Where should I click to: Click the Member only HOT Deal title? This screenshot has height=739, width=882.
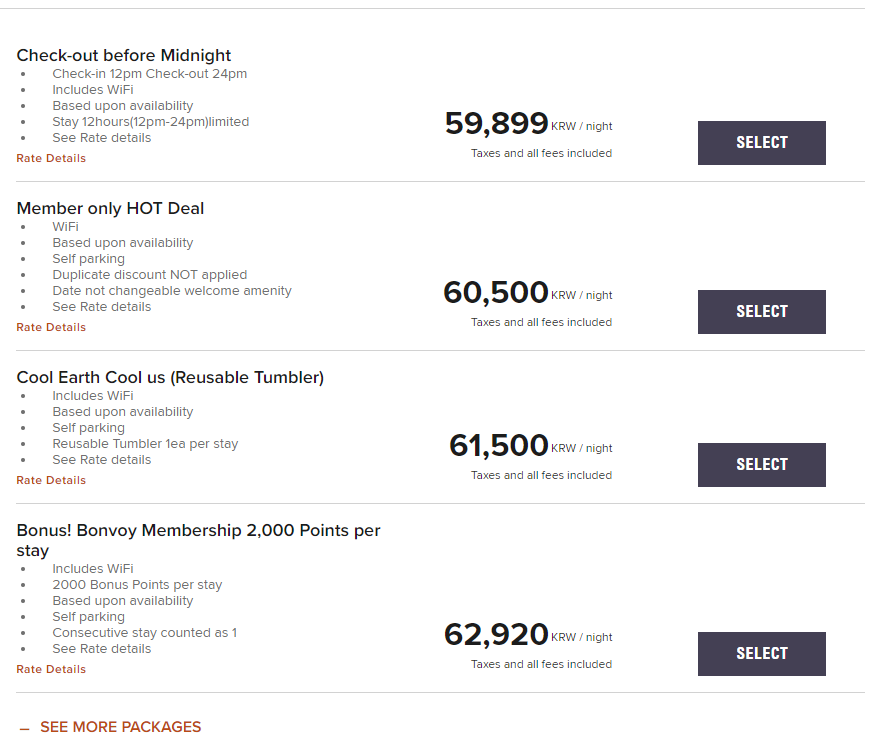(x=110, y=209)
